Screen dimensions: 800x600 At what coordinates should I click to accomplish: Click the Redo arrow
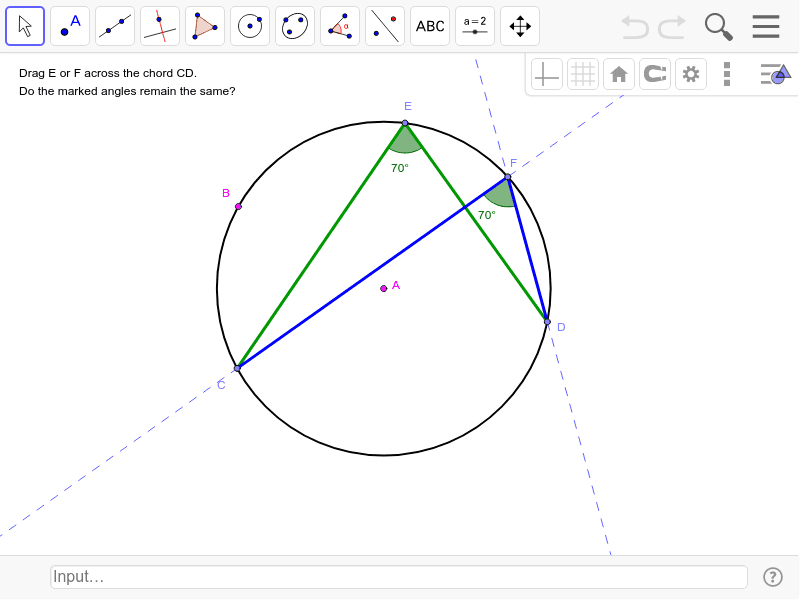coord(672,27)
